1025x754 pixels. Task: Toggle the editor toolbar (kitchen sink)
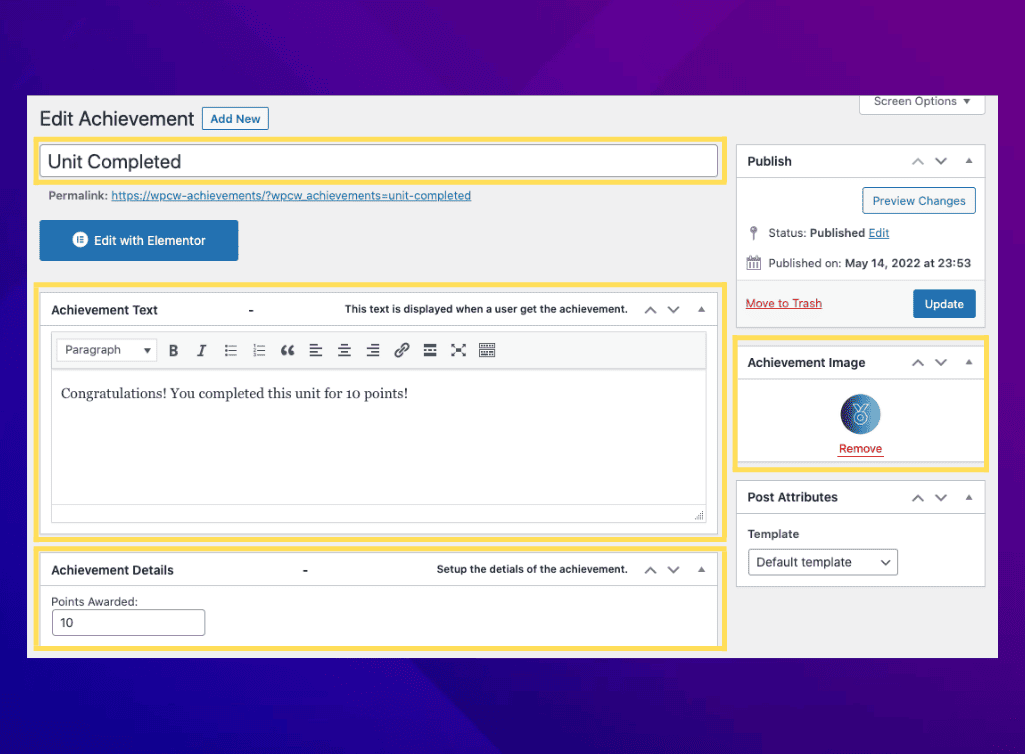pyautogui.click(x=487, y=351)
